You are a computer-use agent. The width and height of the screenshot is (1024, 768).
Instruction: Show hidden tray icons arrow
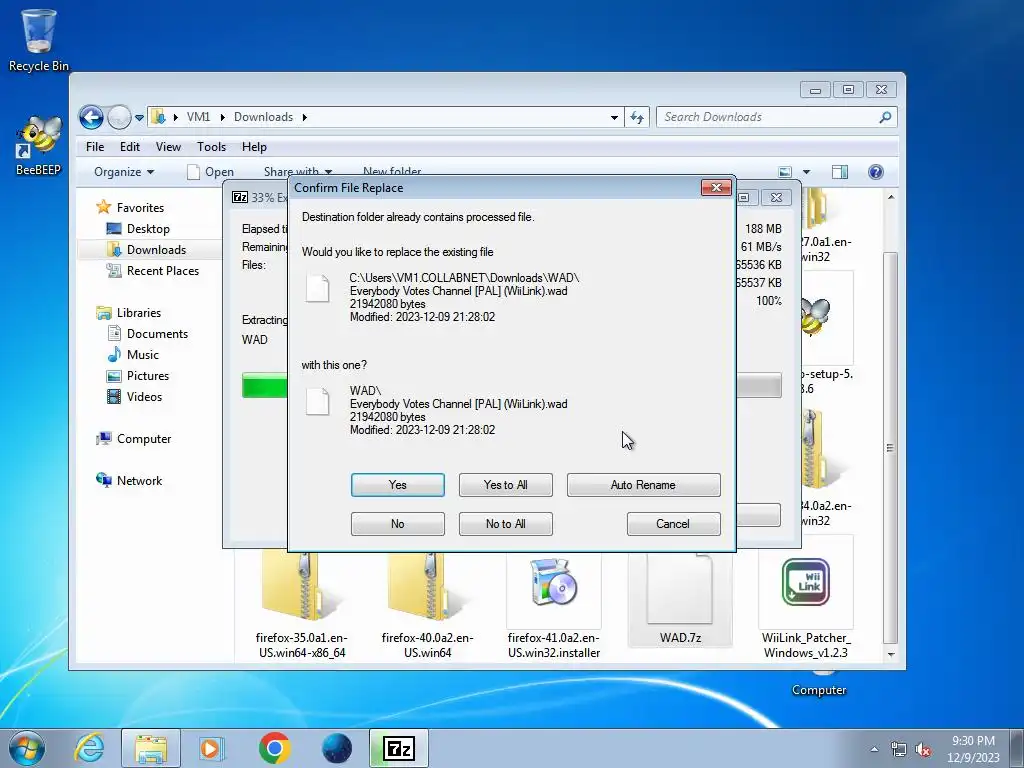(874, 749)
